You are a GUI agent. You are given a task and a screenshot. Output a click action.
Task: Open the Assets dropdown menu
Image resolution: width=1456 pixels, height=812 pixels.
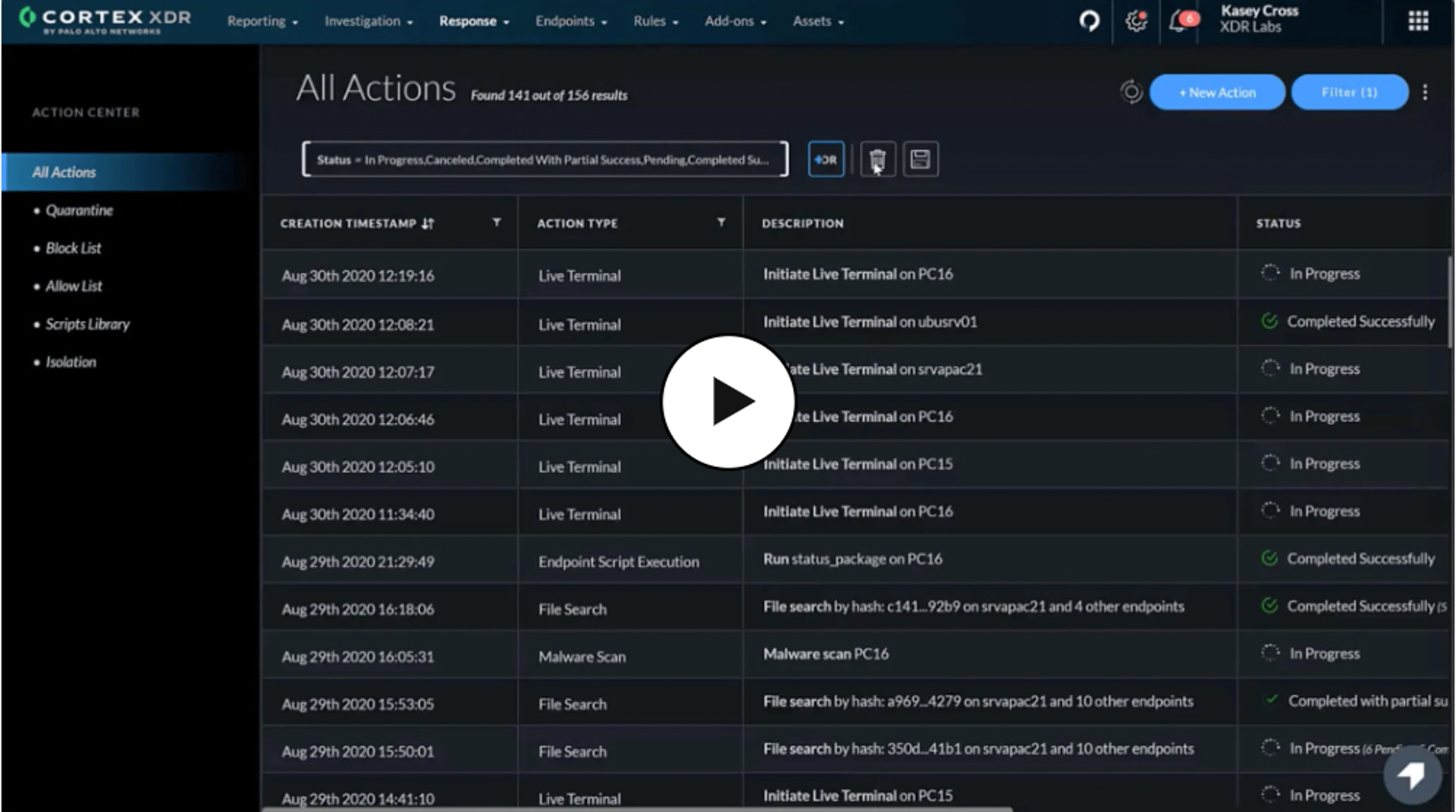point(818,21)
